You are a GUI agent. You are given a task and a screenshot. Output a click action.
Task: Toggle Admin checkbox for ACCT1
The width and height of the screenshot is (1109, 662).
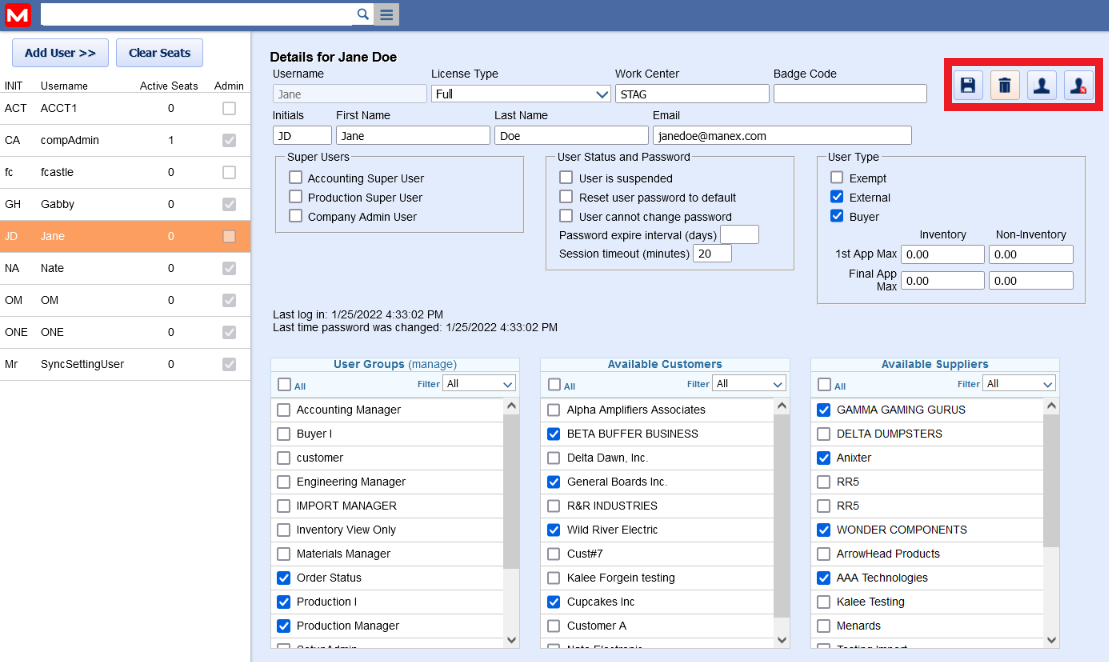pyautogui.click(x=229, y=108)
